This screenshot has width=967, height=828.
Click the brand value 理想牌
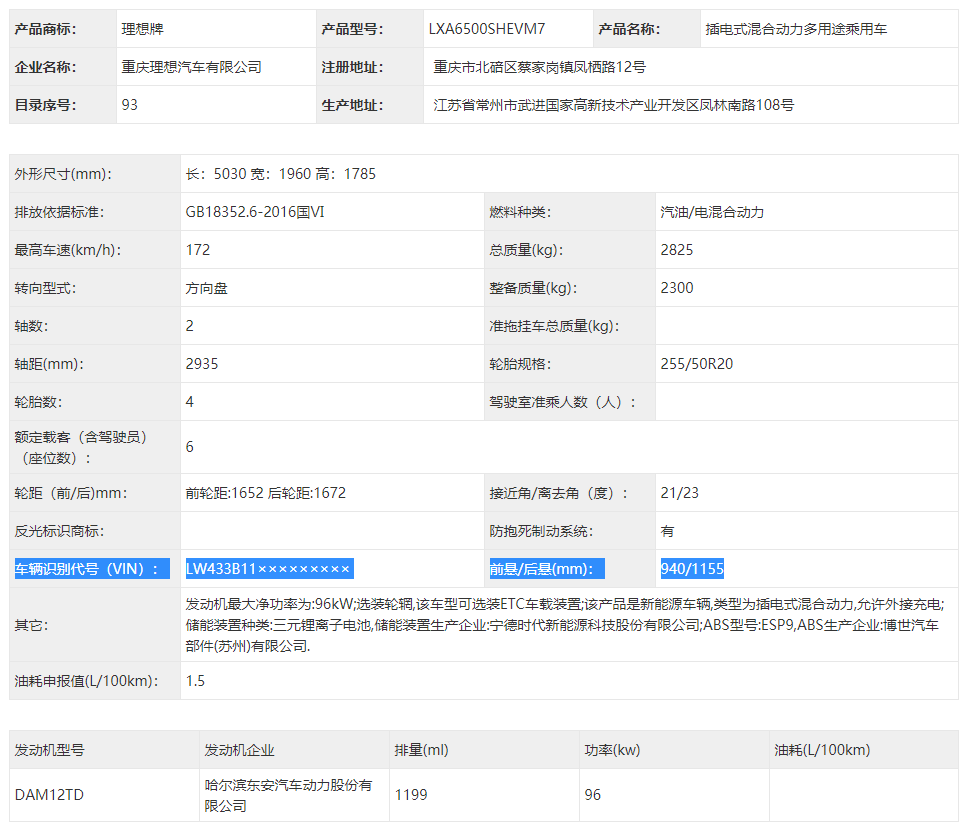tap(142, 29)
